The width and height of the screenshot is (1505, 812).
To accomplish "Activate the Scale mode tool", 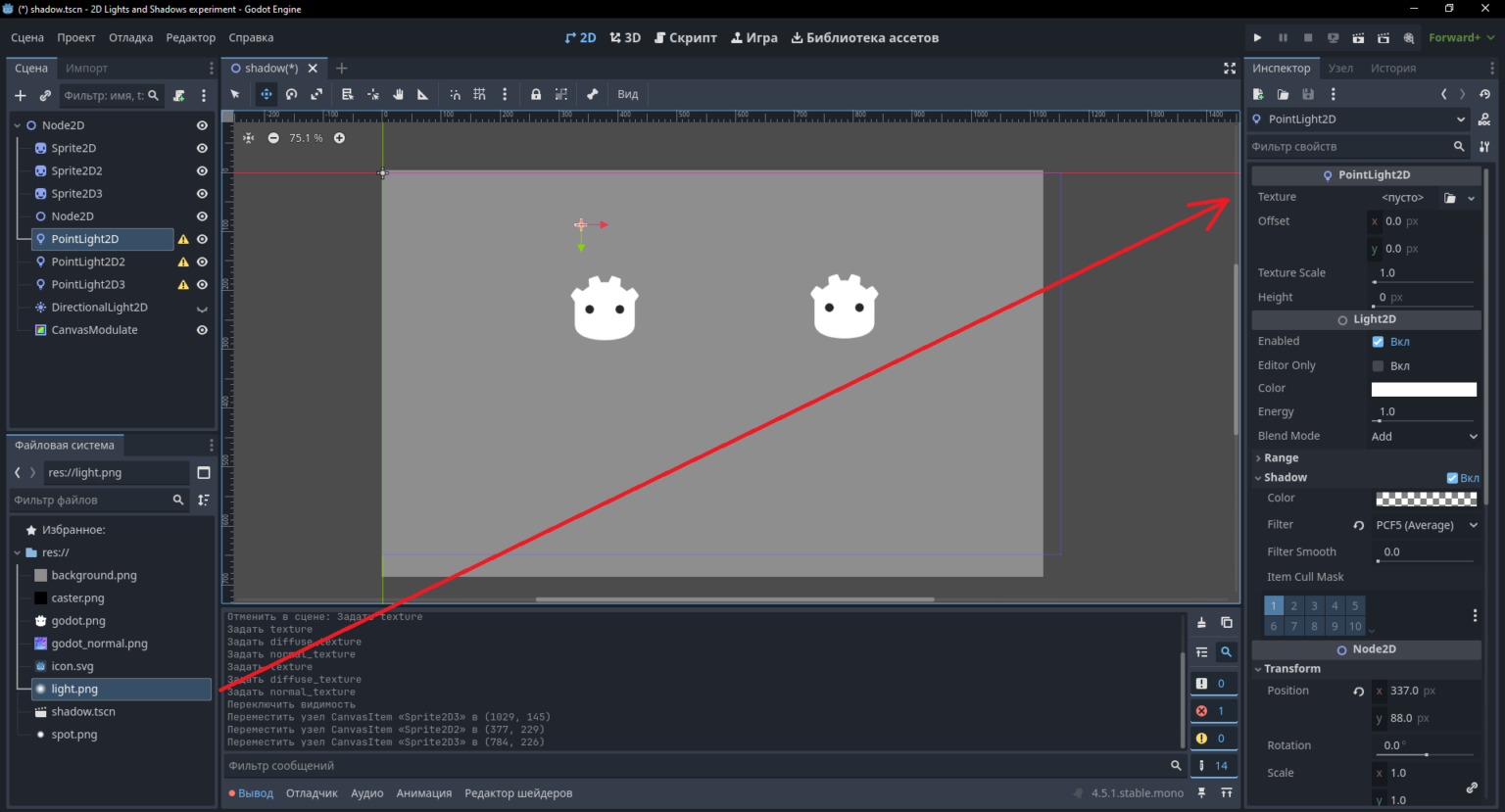I will coord(316,94).
